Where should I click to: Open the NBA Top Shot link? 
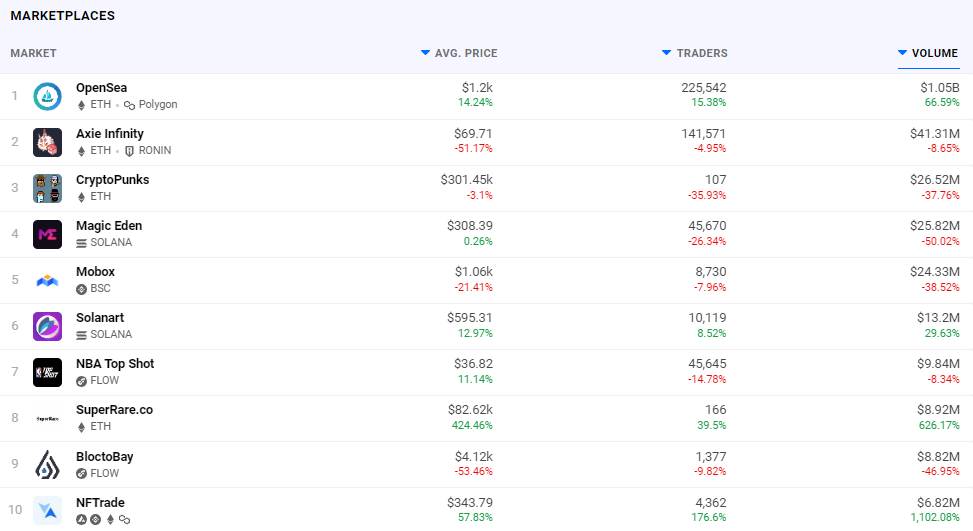coord(115,364)
